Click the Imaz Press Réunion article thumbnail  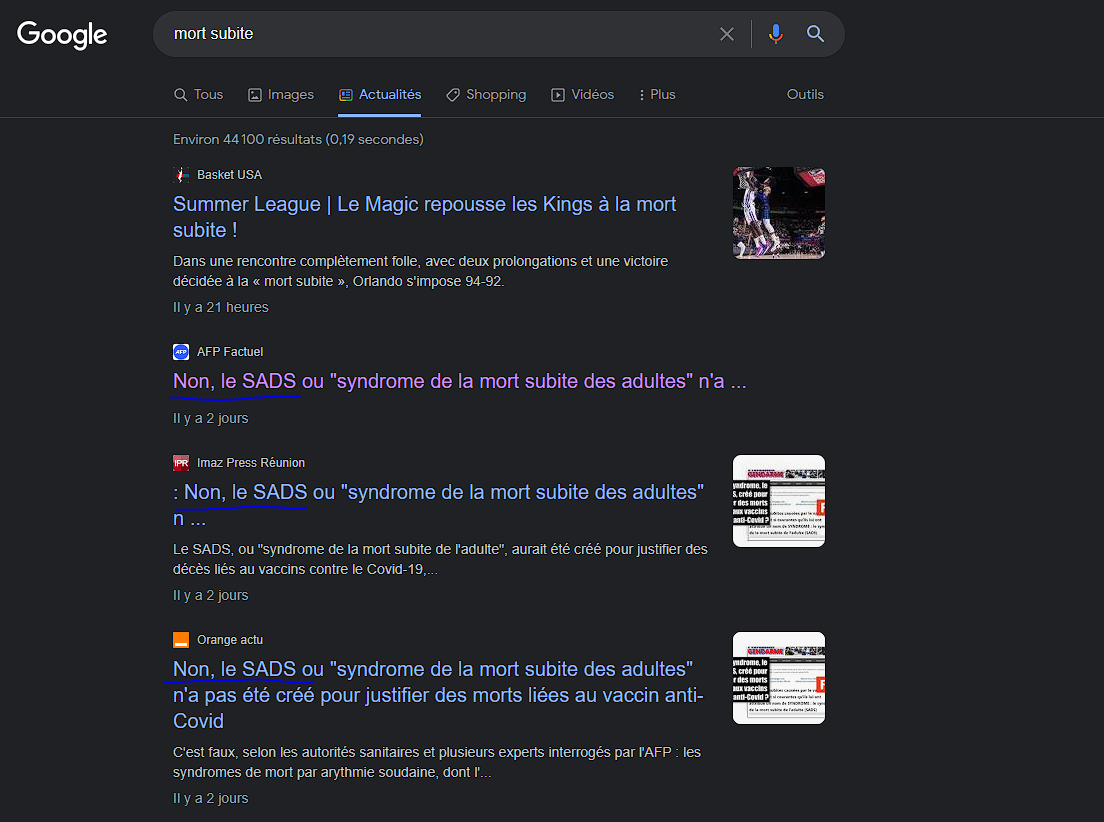coord(779,501)
